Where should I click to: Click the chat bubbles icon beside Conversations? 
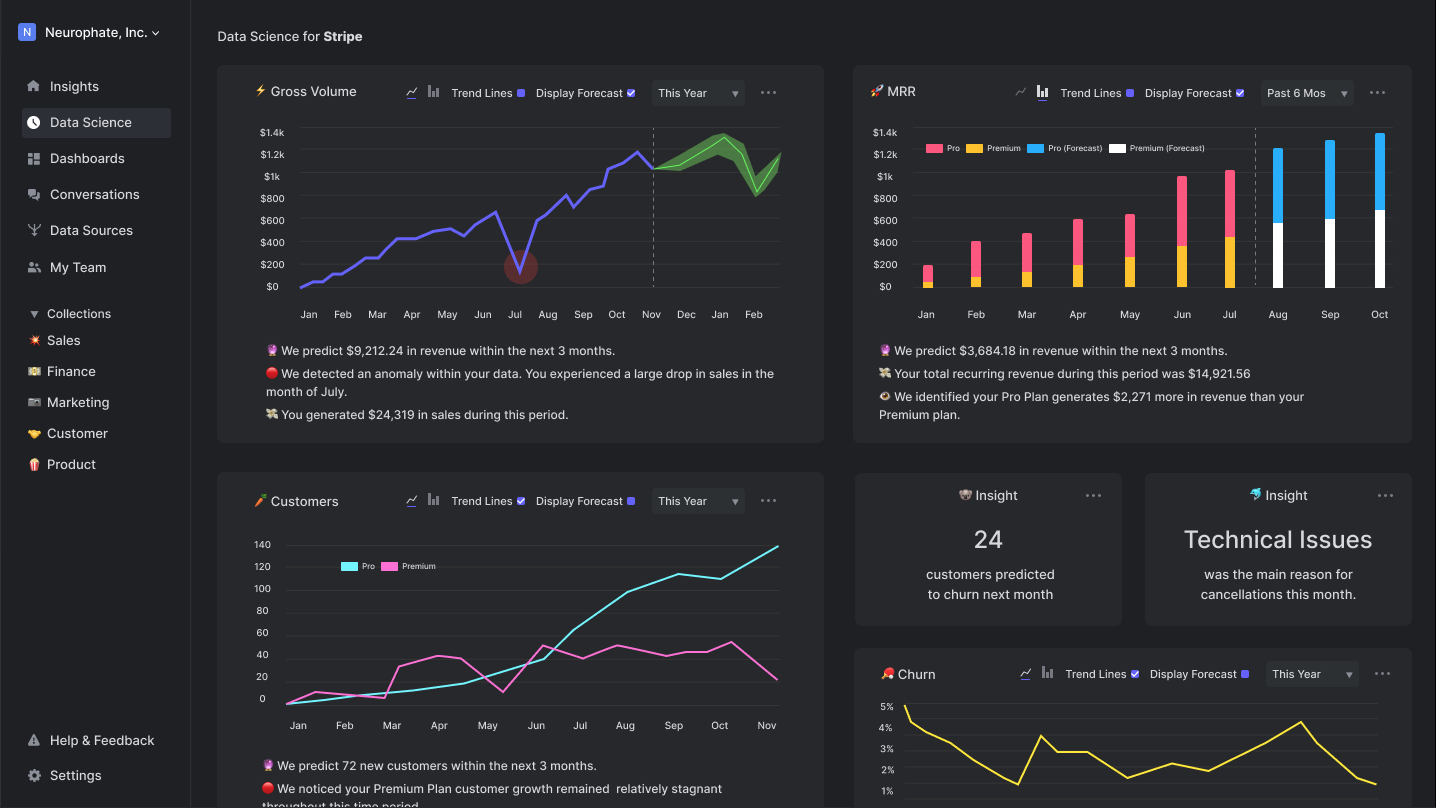point(34,194)
